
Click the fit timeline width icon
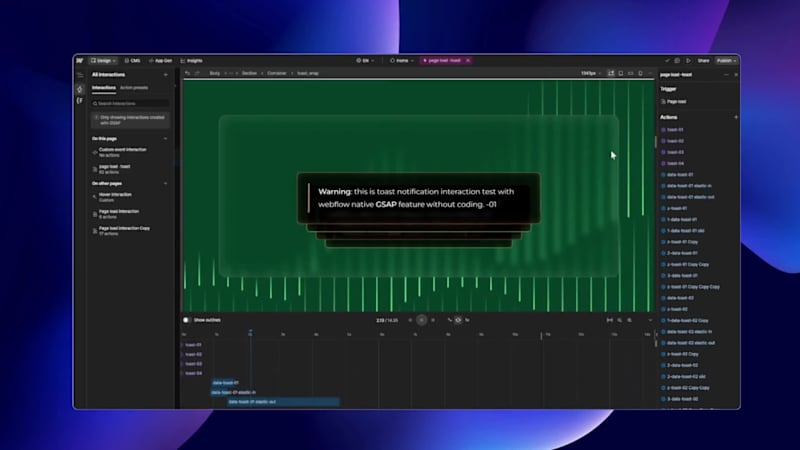(610, 320)
